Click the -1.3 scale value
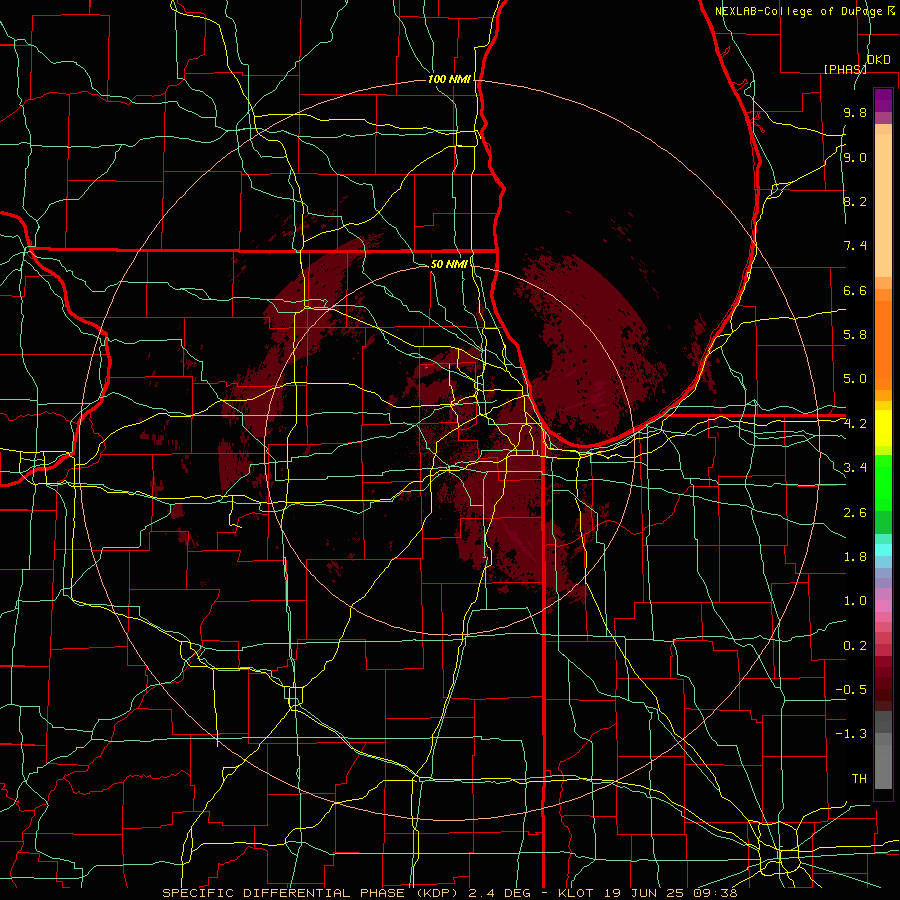 click(851, 734)
